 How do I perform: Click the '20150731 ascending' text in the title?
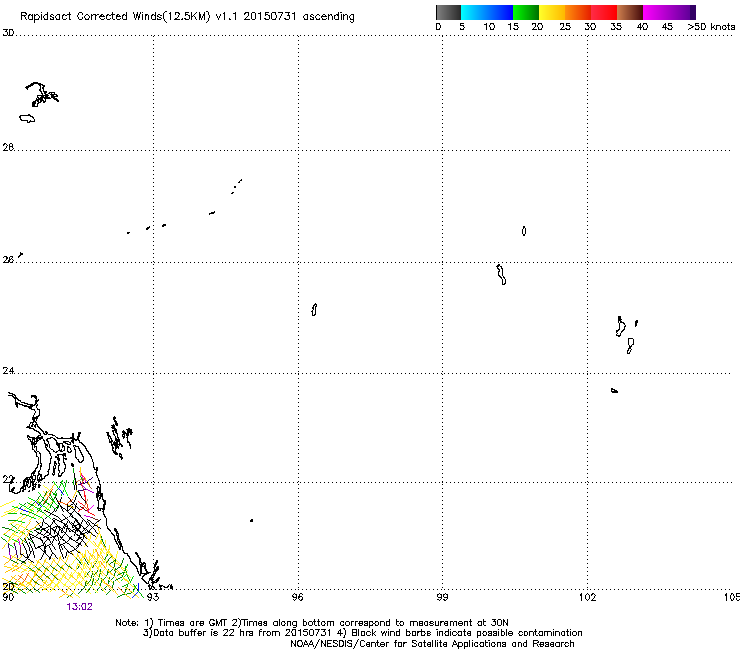pos(299,17)
